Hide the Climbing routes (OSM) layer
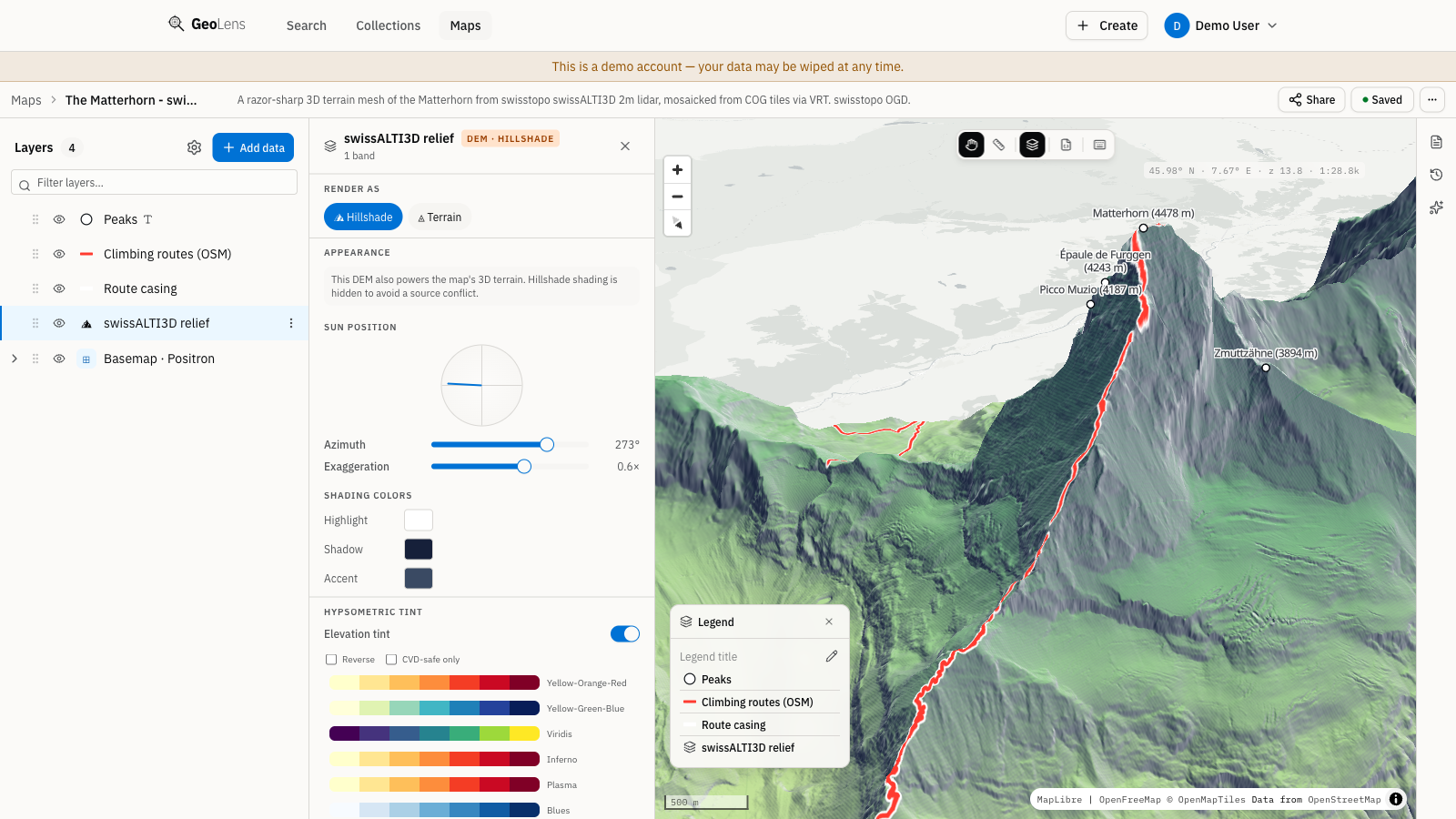Viewport: 1456px width, 819px height. (x=59, y=254)
